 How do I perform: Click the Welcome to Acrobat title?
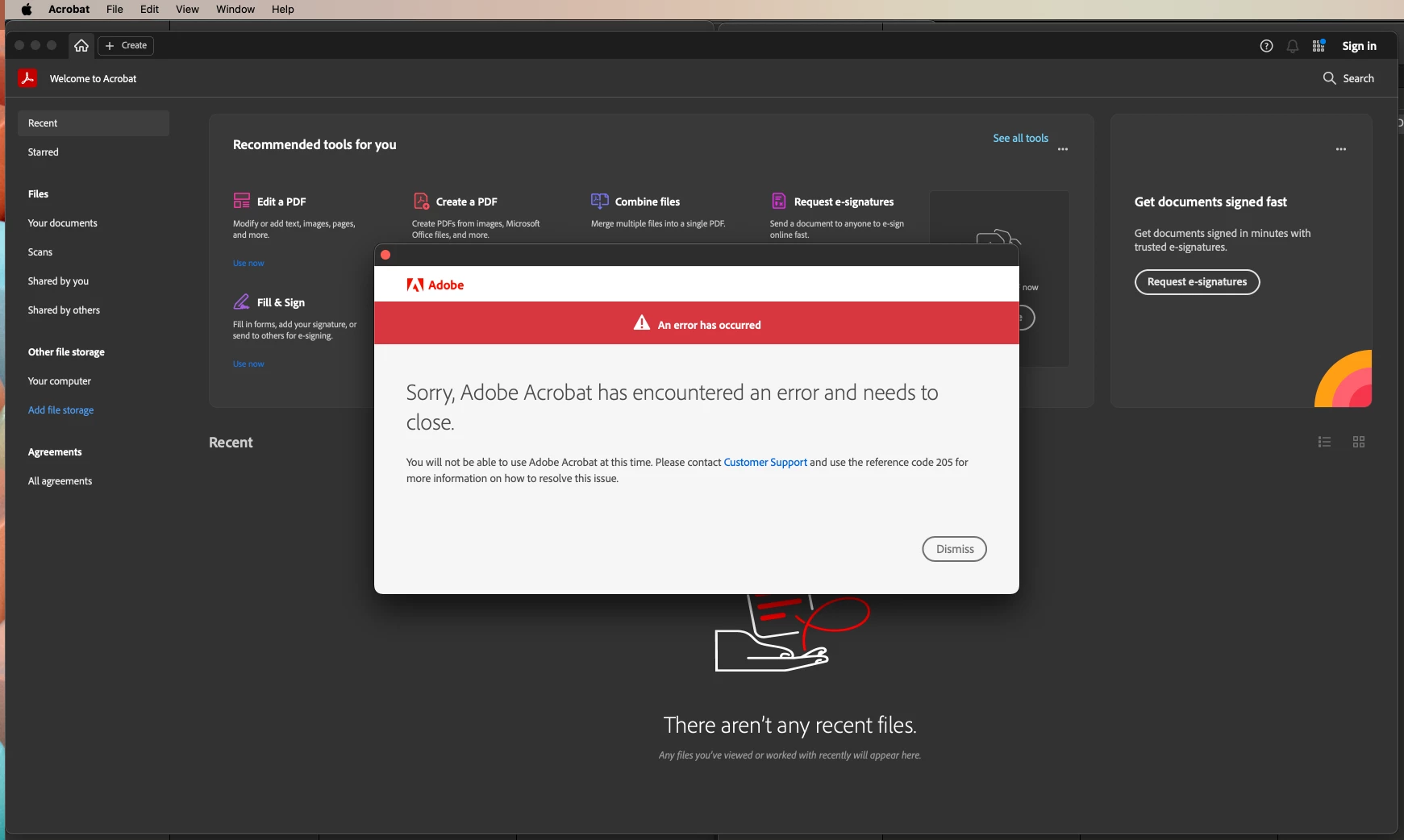(94, 78)
